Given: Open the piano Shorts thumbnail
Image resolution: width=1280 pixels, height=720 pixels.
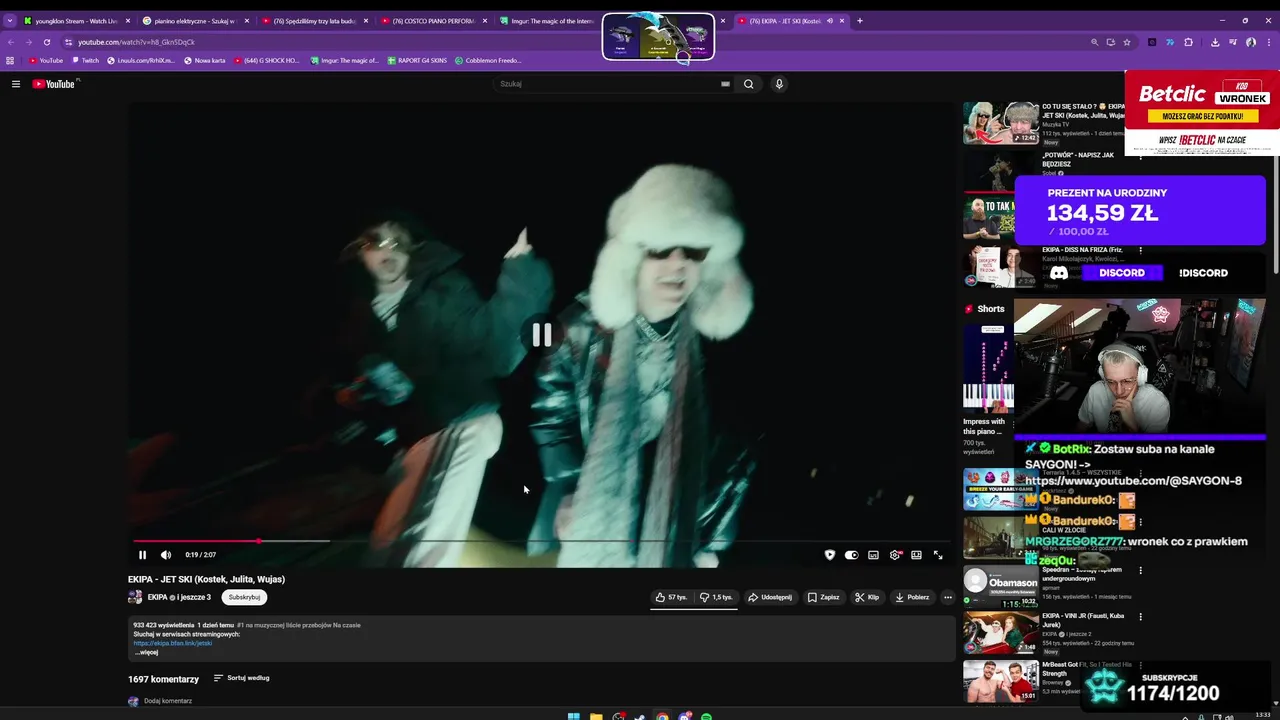Looking at the screenshot, I should [x=988, y=367].
